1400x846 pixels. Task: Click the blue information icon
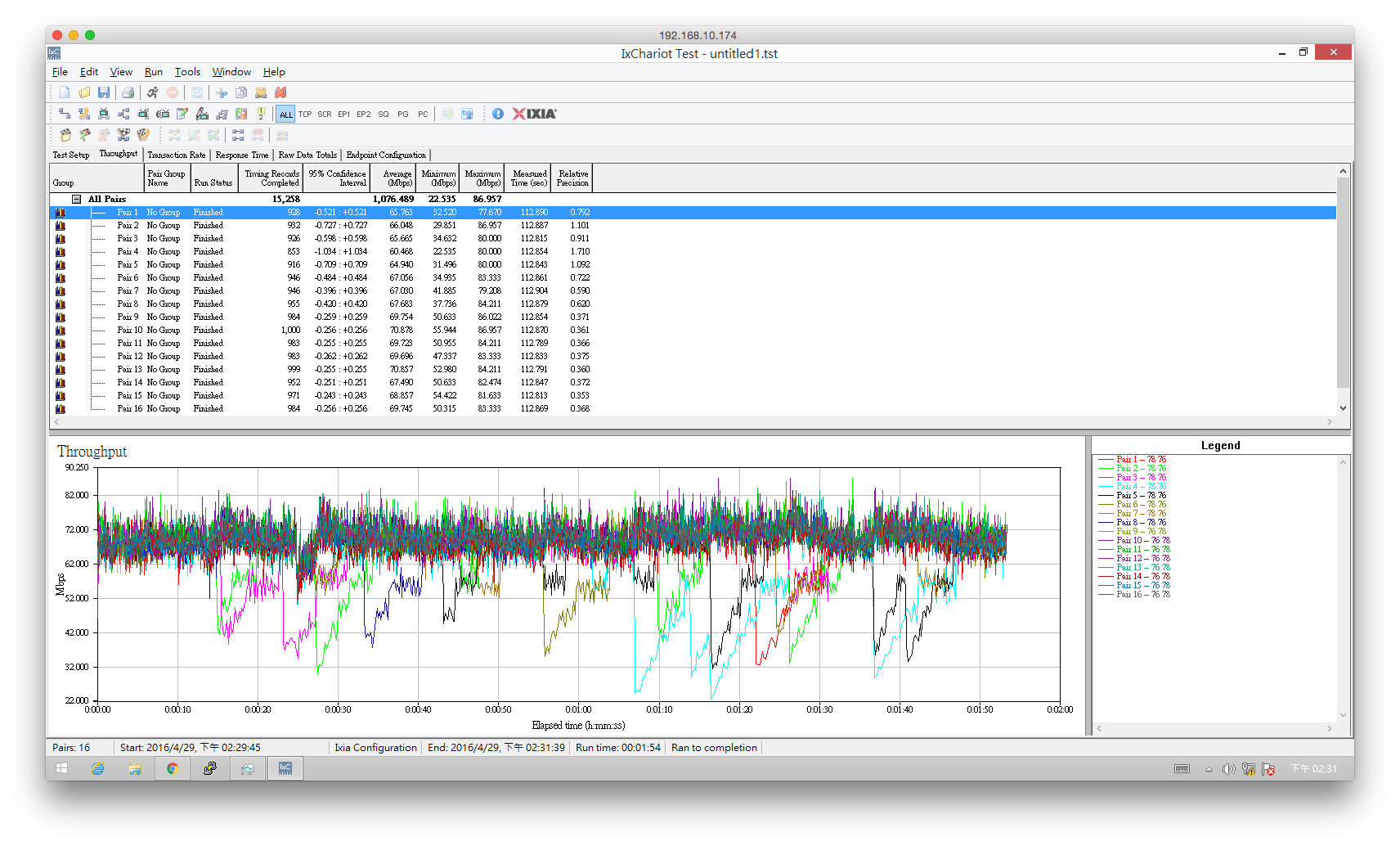(x=498, y=114)
